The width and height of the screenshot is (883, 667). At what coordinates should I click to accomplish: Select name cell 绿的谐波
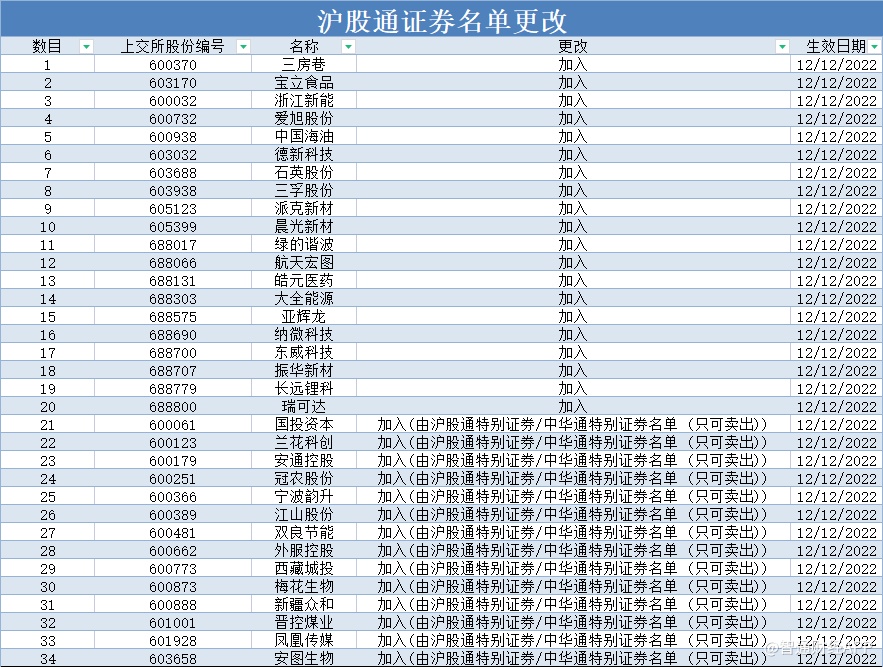click(x=304, y=244)
